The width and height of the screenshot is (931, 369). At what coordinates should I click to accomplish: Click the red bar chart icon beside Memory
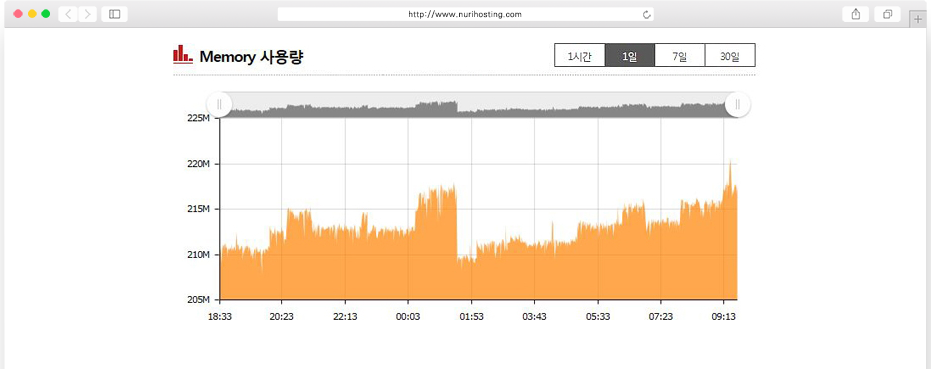tap(182, 55)
